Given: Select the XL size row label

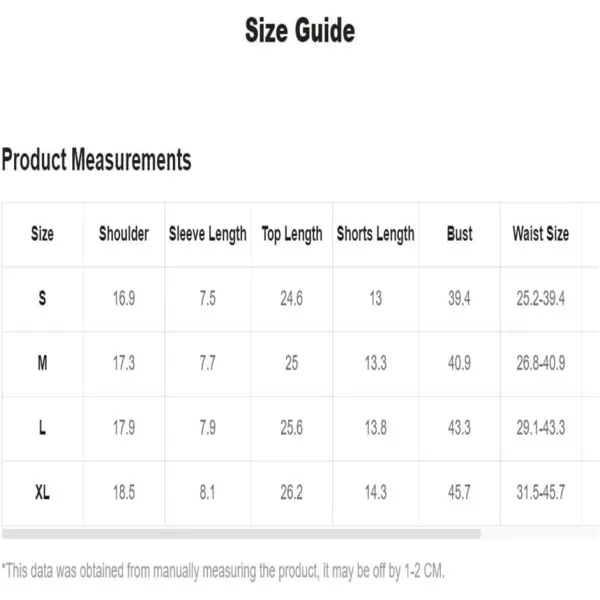Looking at the screenshot, I should click(x=42, y=492).
